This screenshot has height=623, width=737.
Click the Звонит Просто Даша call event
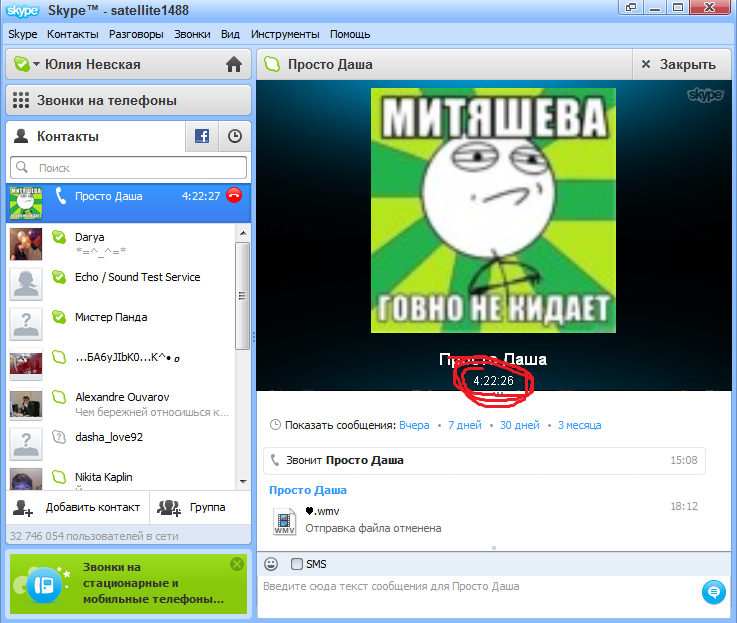[484, 460]
